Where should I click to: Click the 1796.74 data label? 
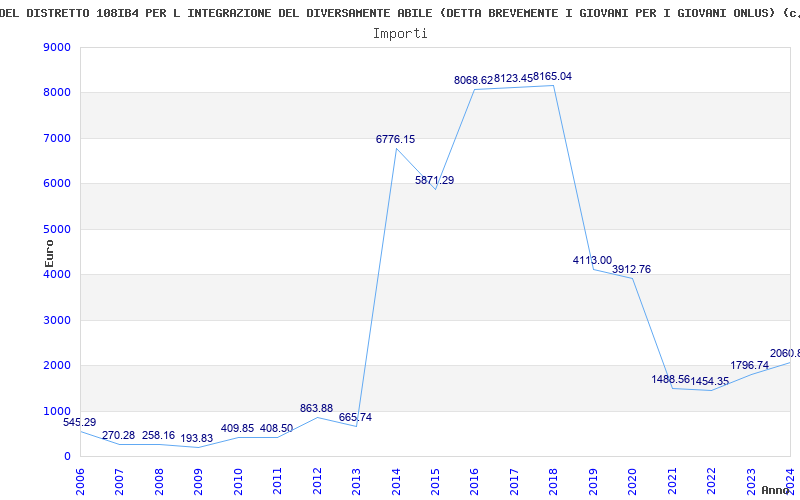pyautogui.click(x=749, y=365)
